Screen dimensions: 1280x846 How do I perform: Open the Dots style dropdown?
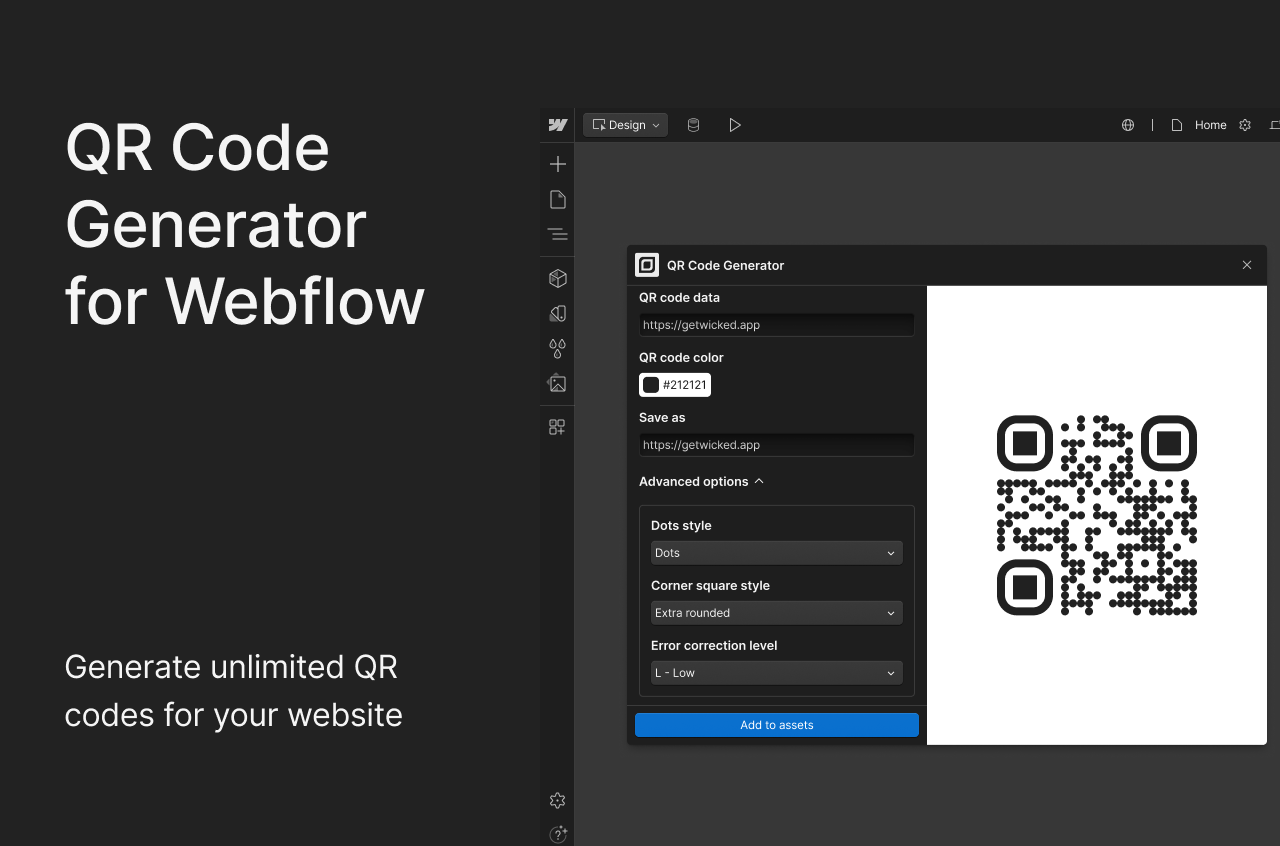tap(776, 552)
